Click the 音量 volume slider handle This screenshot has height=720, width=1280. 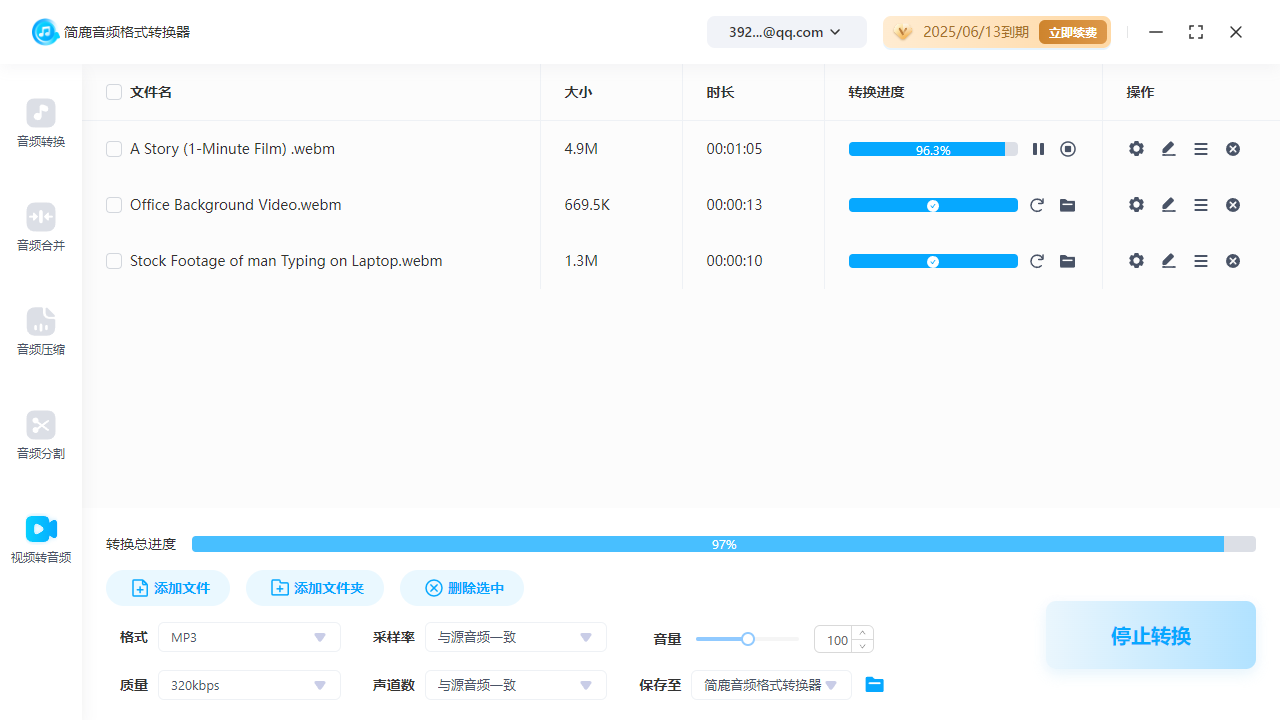coord(748,639)
